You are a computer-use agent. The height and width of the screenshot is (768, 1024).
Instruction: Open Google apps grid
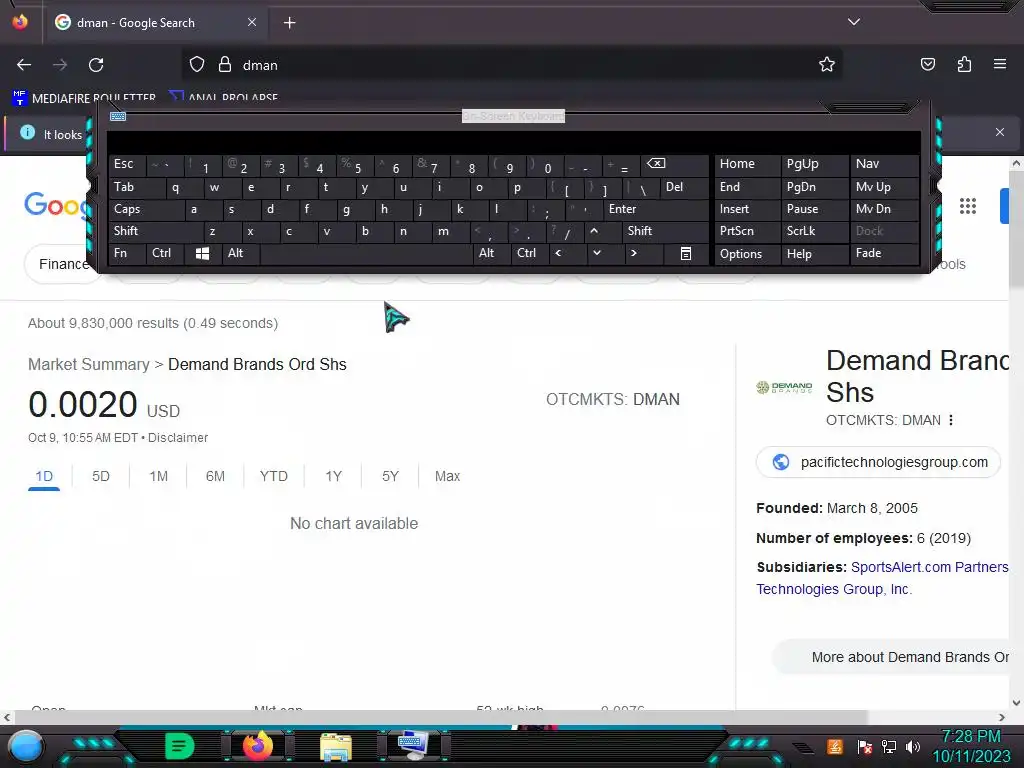[968, 206]
